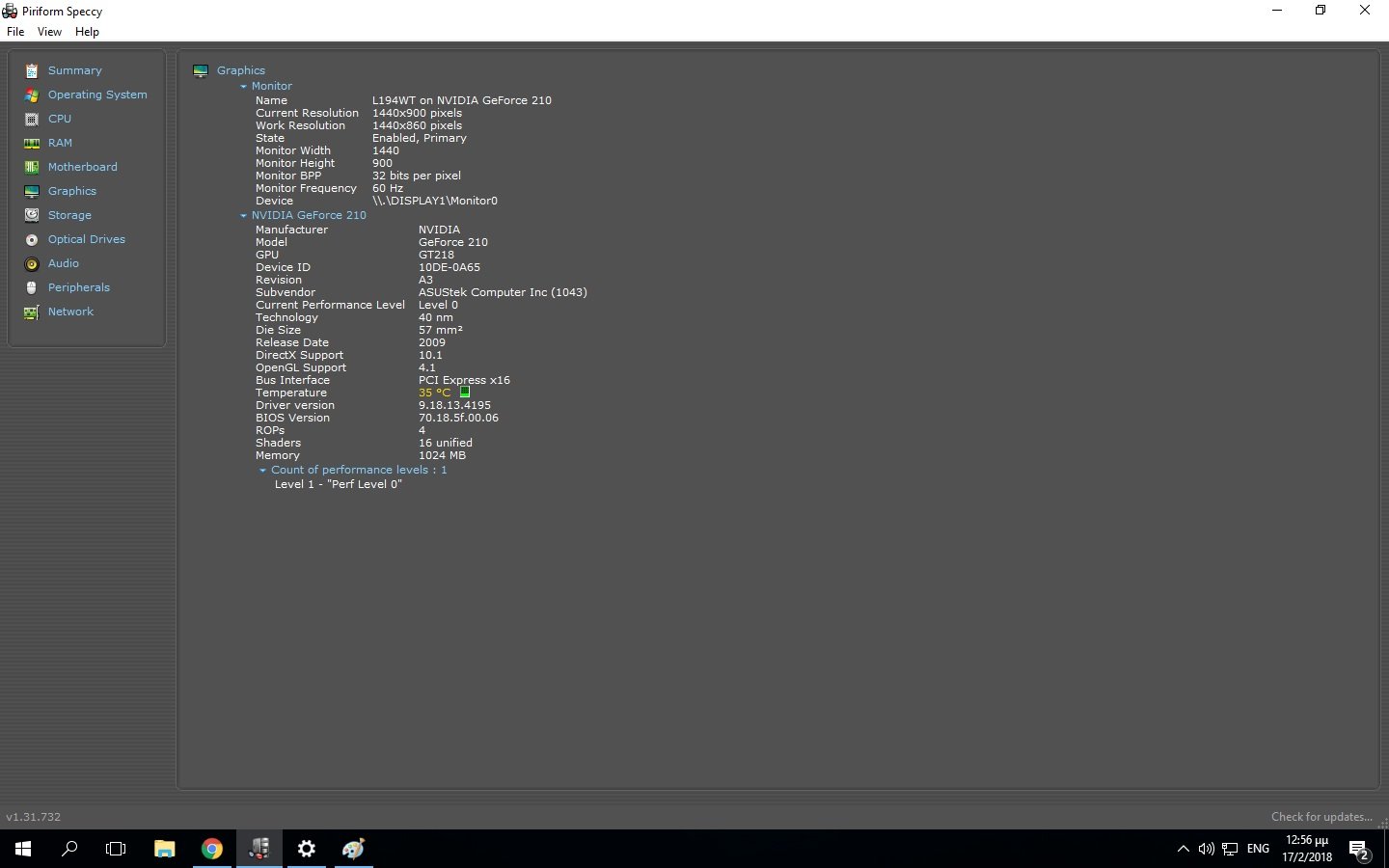Select the 35 °C temperature reading
The height and width of the screenshot is (868, 1389).
(x=435, y=393)
